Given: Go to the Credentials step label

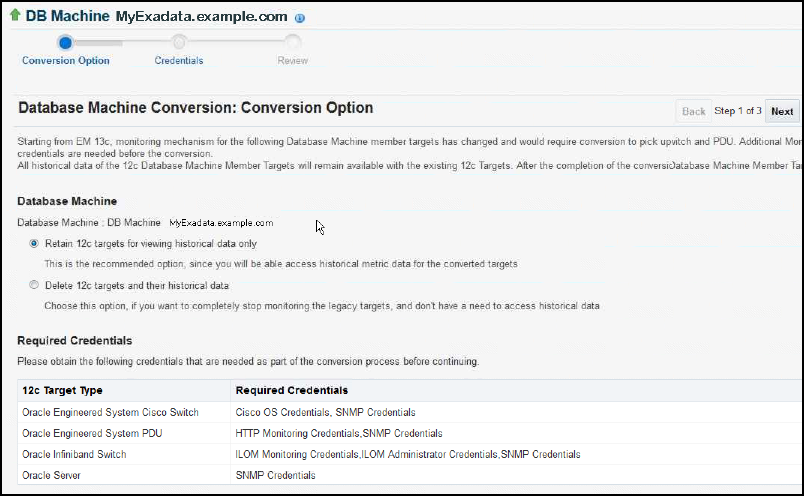Looking at the screenshot, I should click(179, 60).
